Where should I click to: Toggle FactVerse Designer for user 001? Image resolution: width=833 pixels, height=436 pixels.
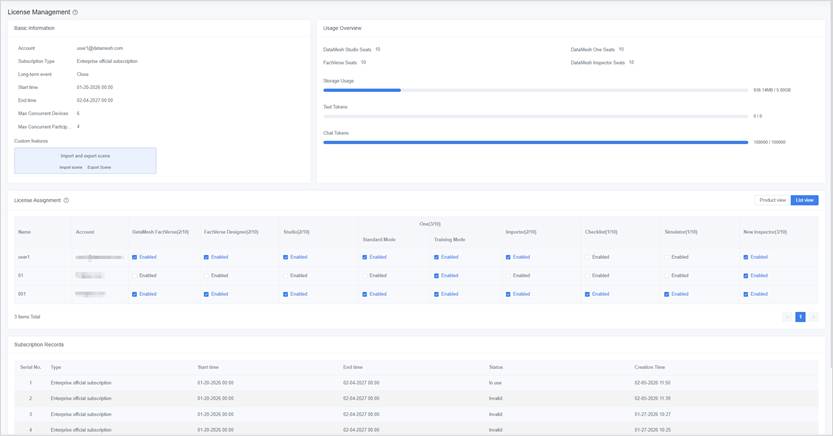pos(207,294)
